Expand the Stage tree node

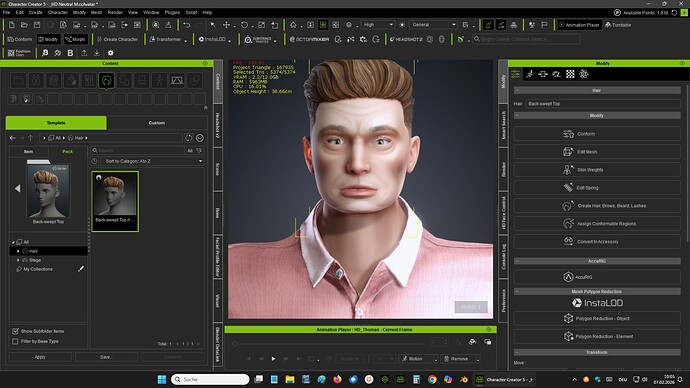click(18, 260)
